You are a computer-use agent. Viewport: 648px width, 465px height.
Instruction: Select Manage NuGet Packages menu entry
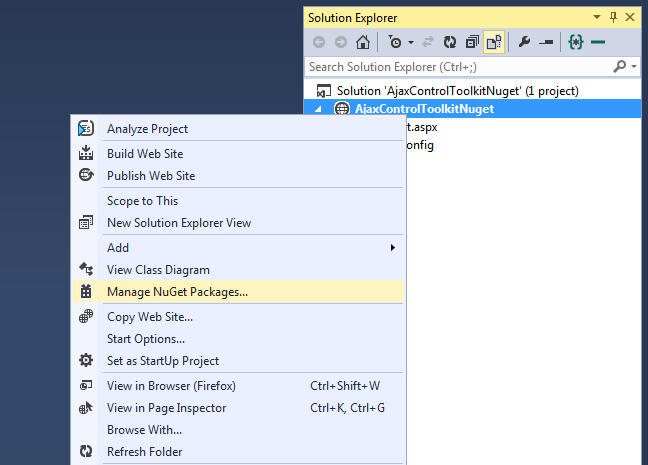pyautogui.click(x=177, y=292)
